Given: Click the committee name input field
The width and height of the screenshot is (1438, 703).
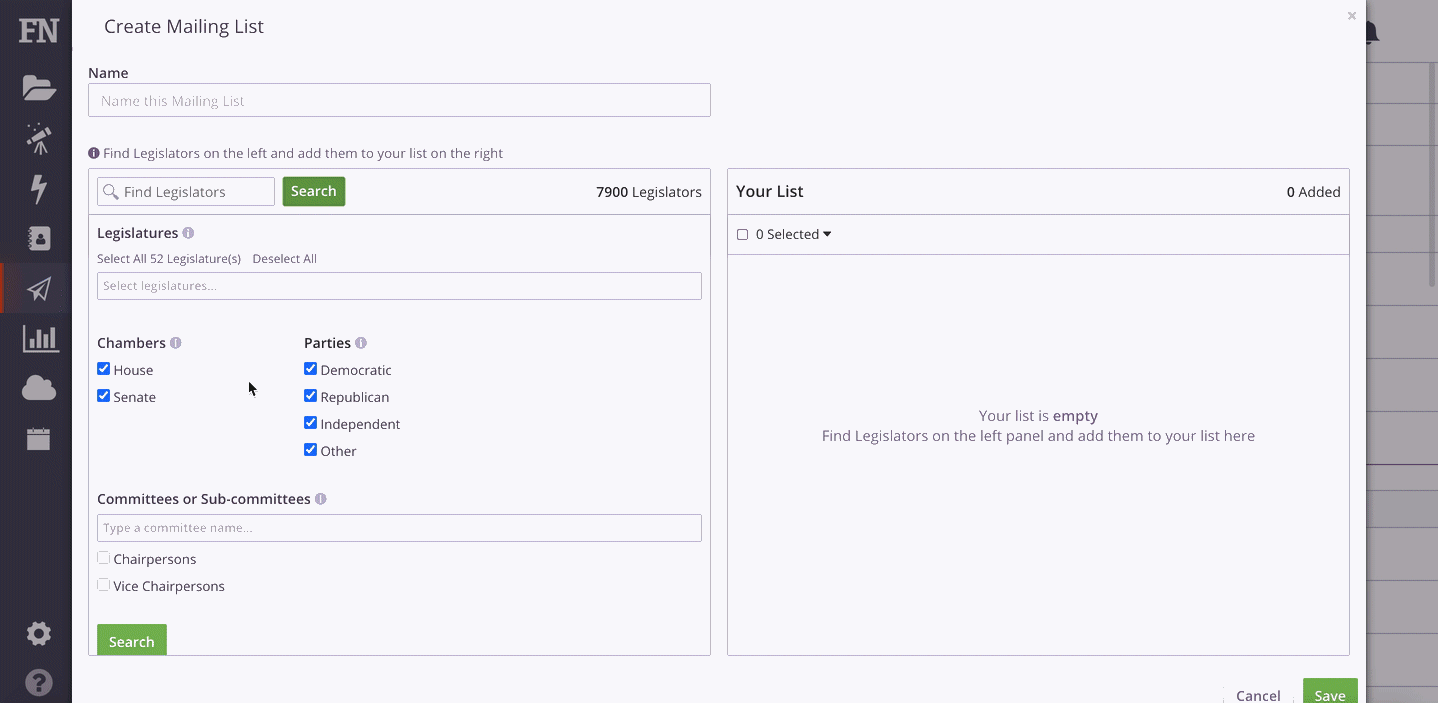Looking at the screenshot, I should [x=399, y=528].
